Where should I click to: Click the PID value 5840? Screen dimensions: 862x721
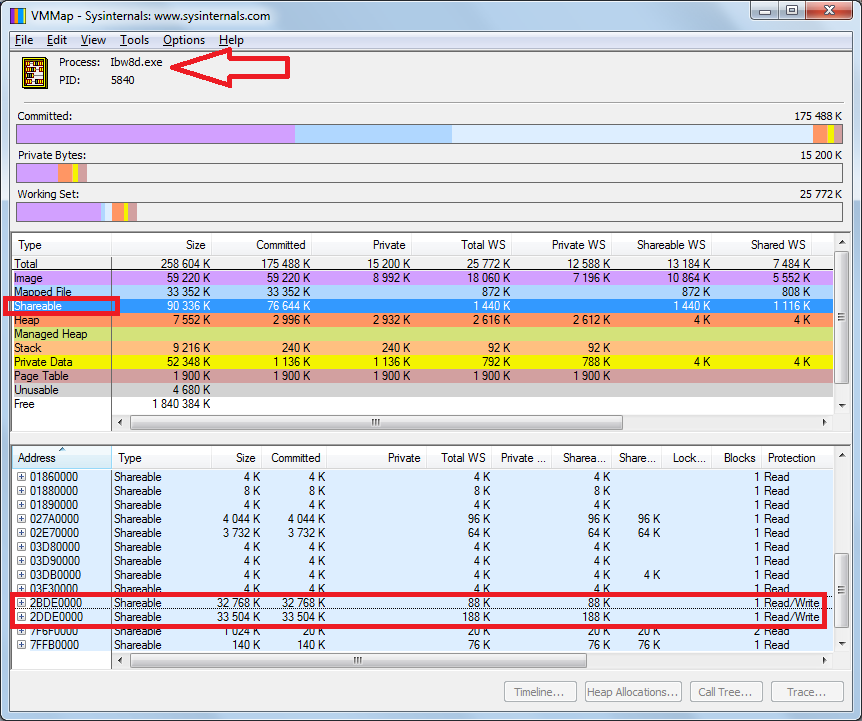pyautogui.click(x=123, y=80)
